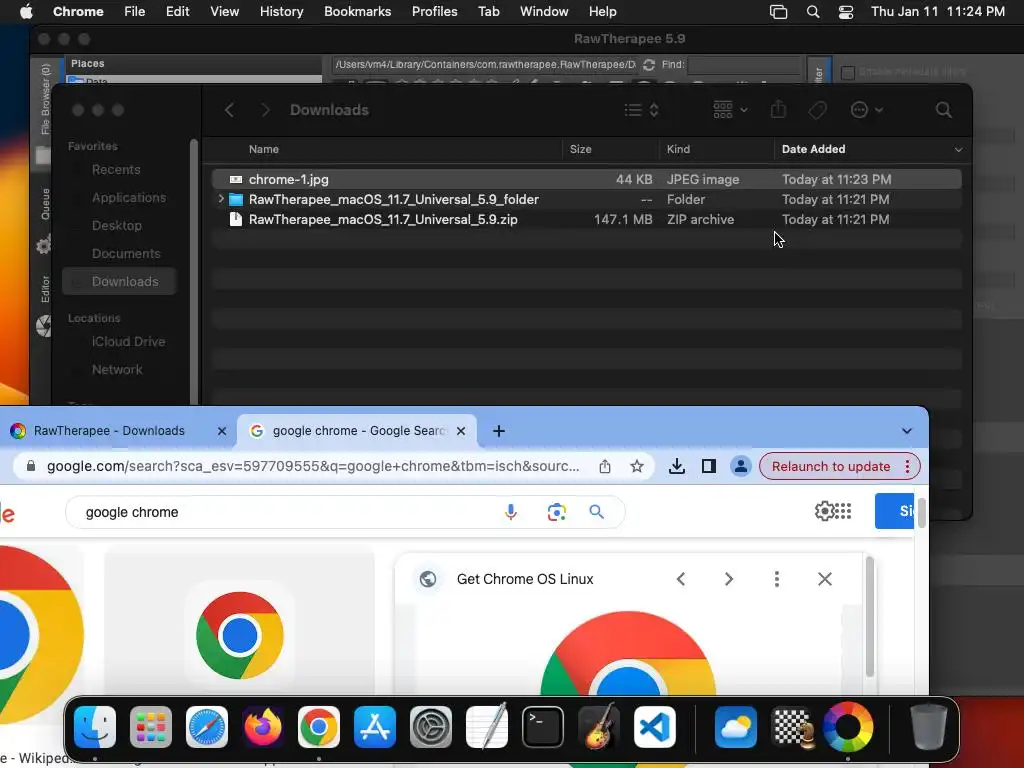Open the Bookmarks menu
Image resolution: width=1024 pixels, height=768 pixels.
(357, 12)
